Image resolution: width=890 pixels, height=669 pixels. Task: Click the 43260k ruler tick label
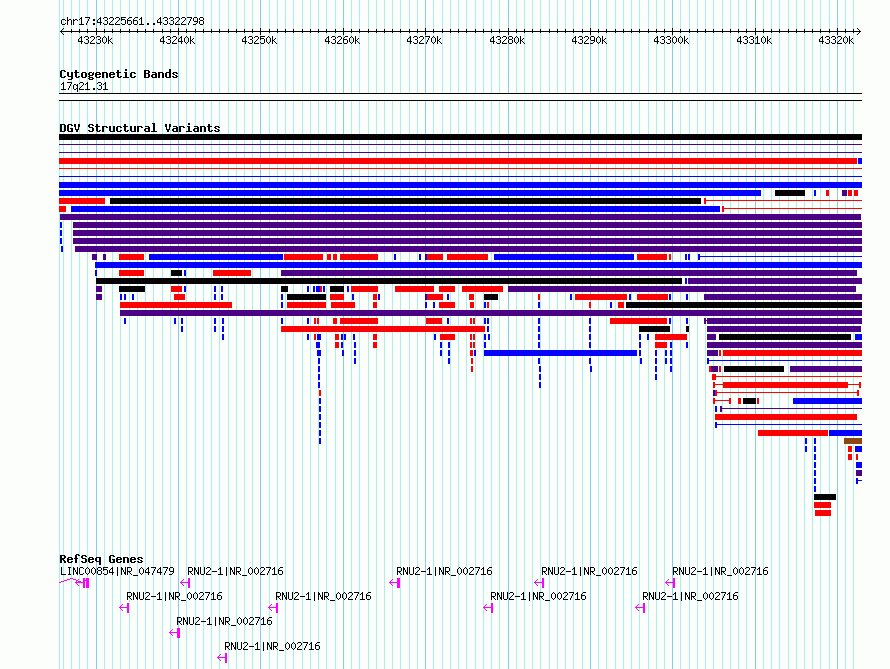click(x=342, y=40)
